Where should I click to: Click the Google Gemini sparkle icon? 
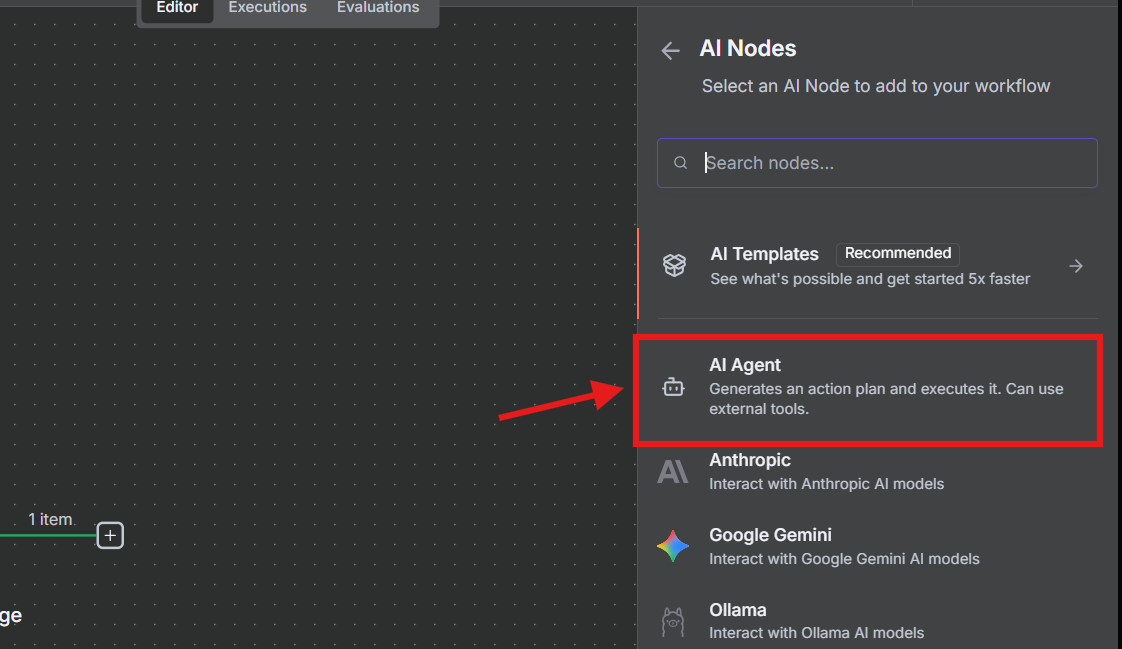coord(673,545)
